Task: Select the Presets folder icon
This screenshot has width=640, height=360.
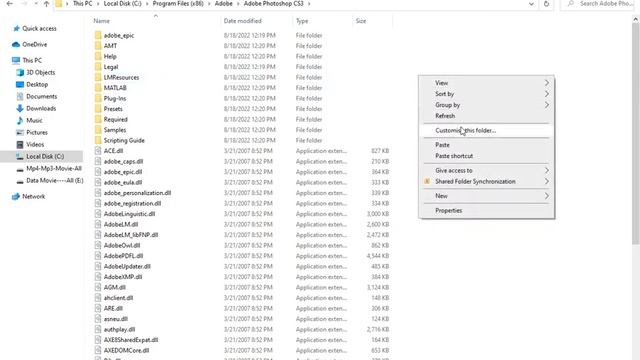Action: coord(98,109)
